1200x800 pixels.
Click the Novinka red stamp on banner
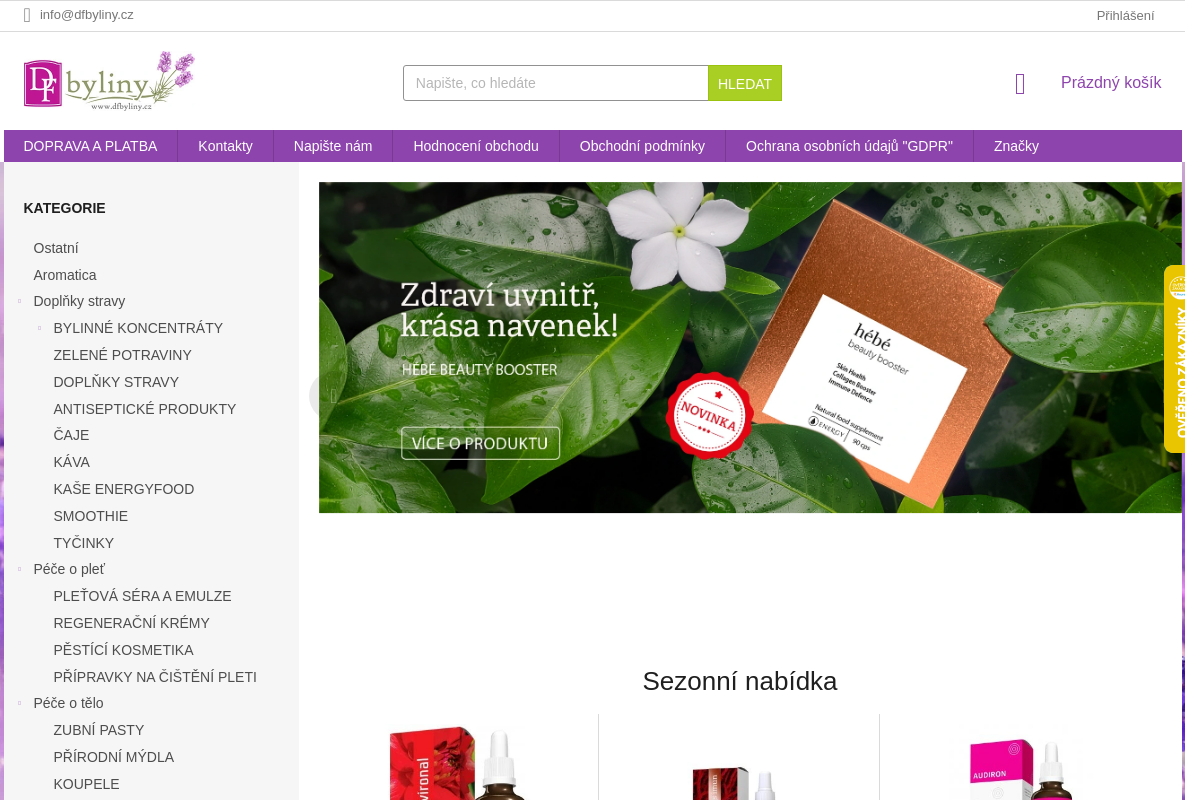click(710, 416)
